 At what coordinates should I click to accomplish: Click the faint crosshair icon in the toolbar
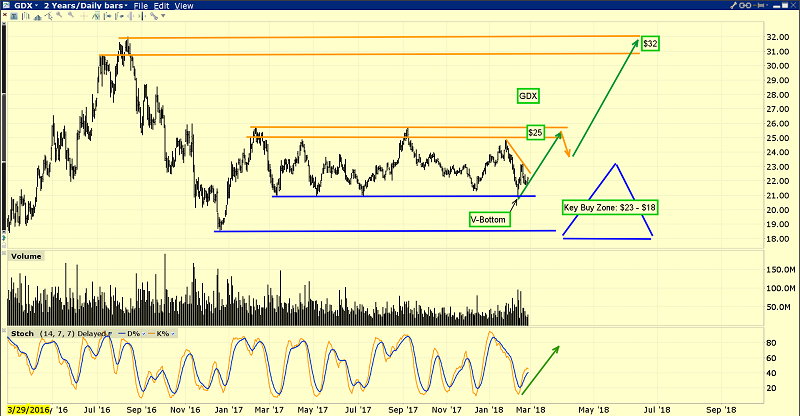83,16
